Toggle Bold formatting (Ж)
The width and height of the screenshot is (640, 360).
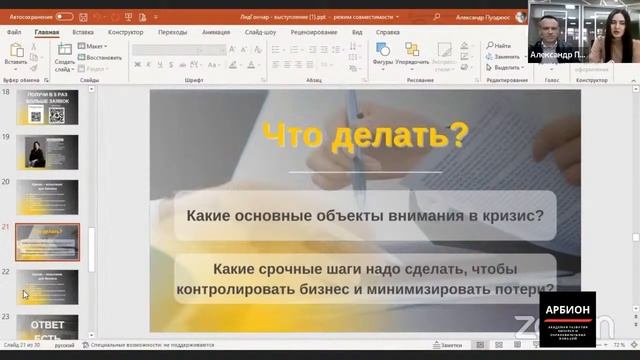(x=138, y=65)
